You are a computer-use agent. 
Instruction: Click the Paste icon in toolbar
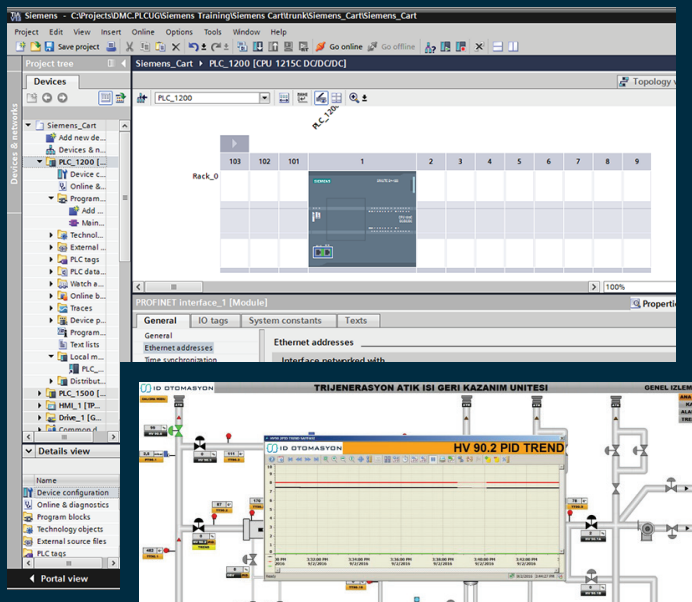(x=160, y=46)
